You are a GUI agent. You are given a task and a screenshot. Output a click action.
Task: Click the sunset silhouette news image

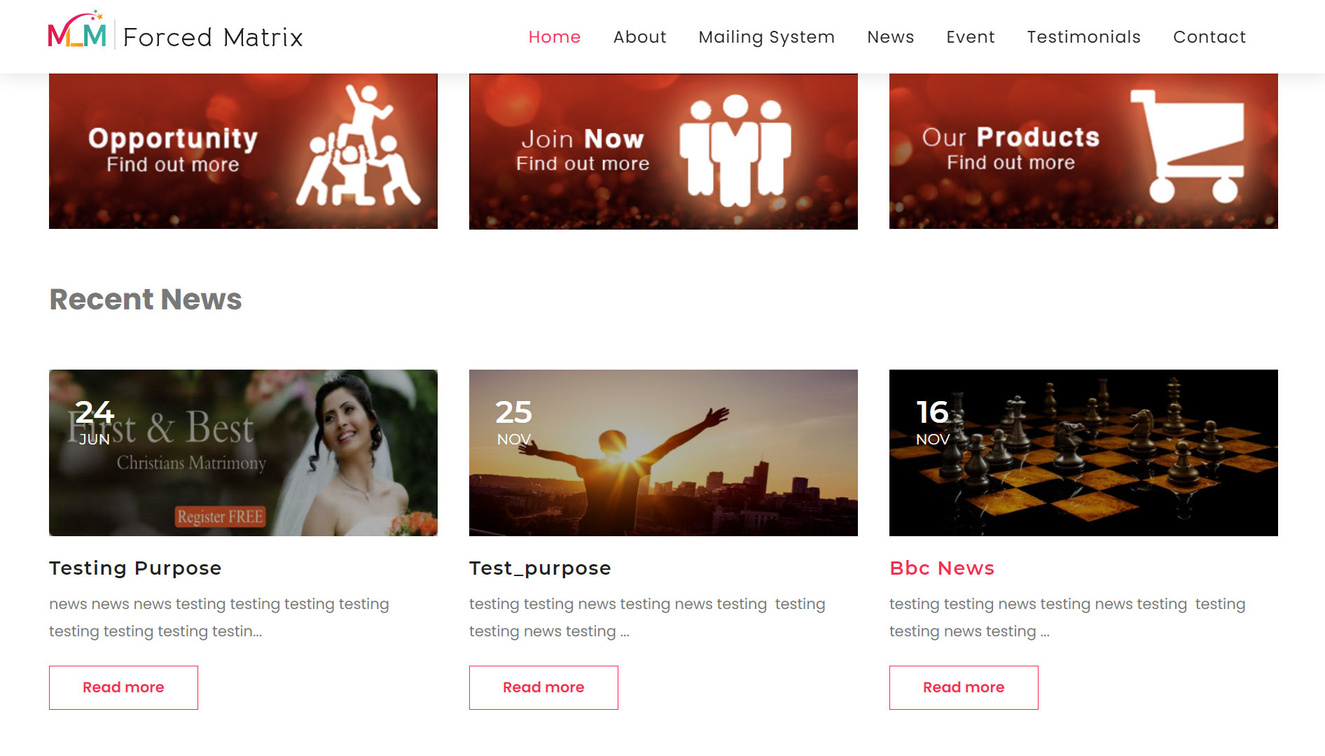click(x=663, y=453)
